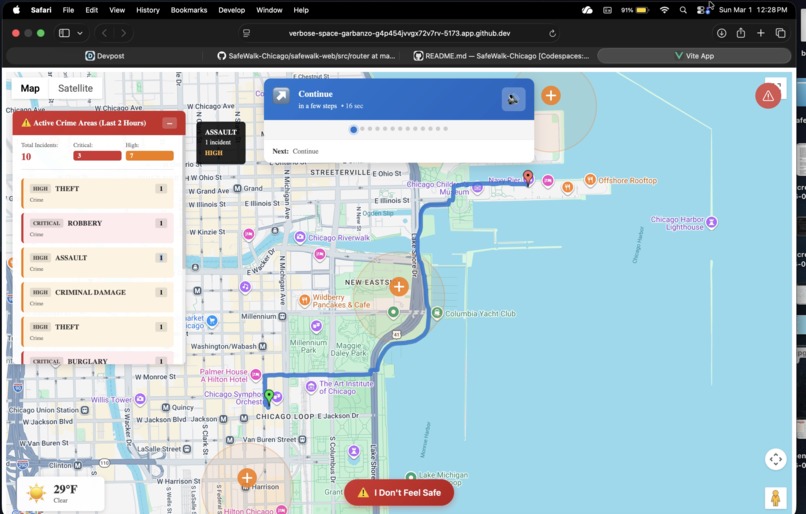Image resolution: width=806 pixels, height=514 pixels.
Task: Switch map to Satellite view
Action: pos(76,88)
